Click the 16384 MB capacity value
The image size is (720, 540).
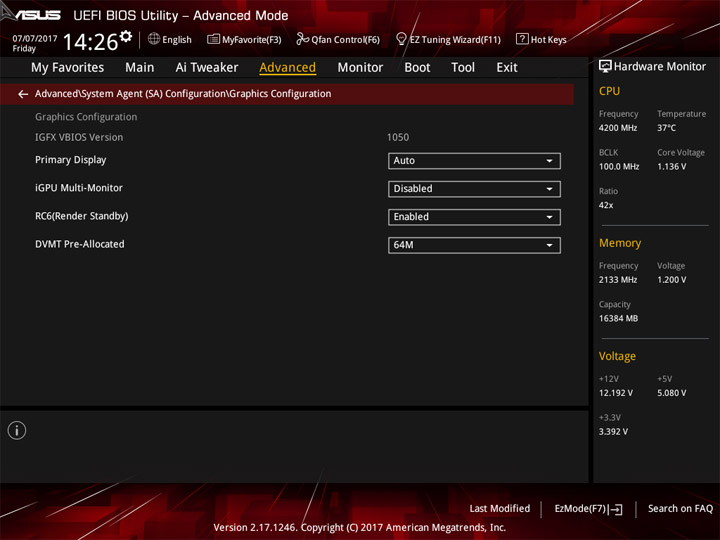tap(619, 318)
